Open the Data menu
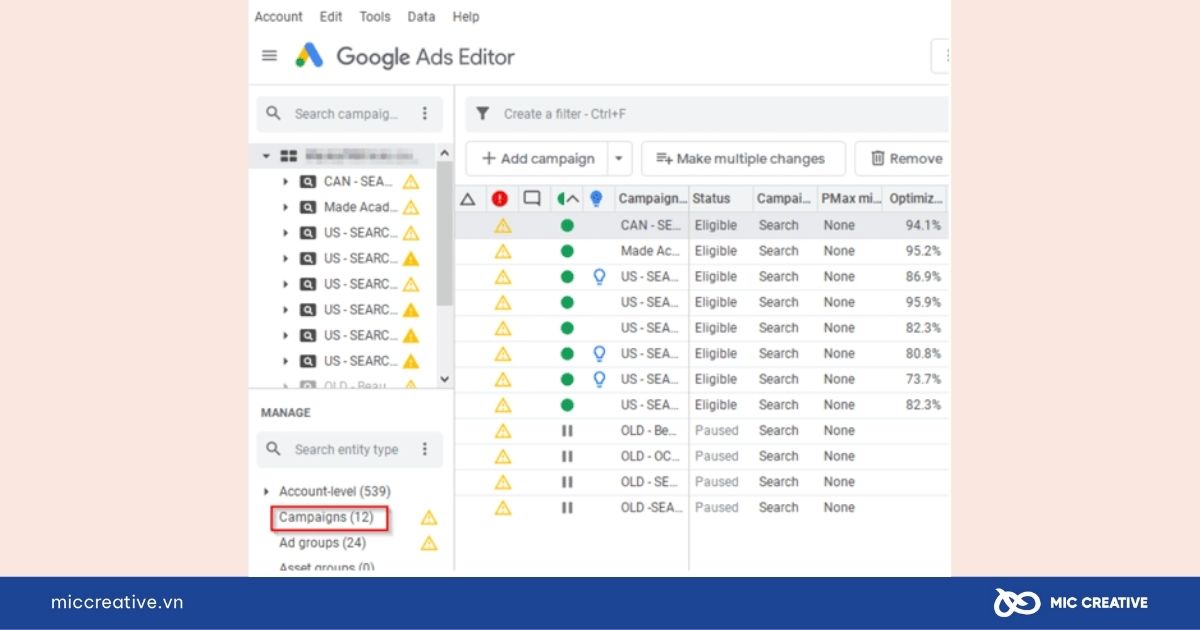 click(421, 17)
